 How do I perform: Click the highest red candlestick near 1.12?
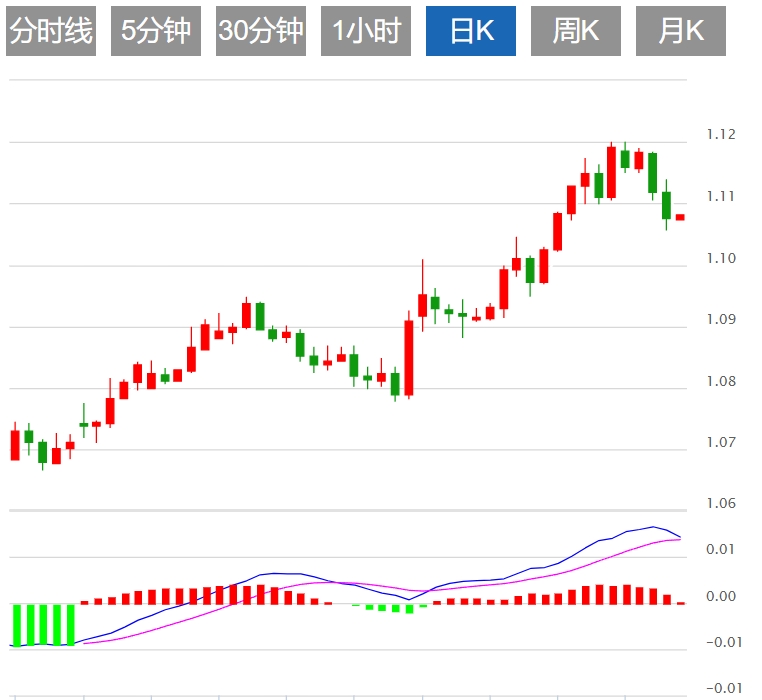coord(611,172)
